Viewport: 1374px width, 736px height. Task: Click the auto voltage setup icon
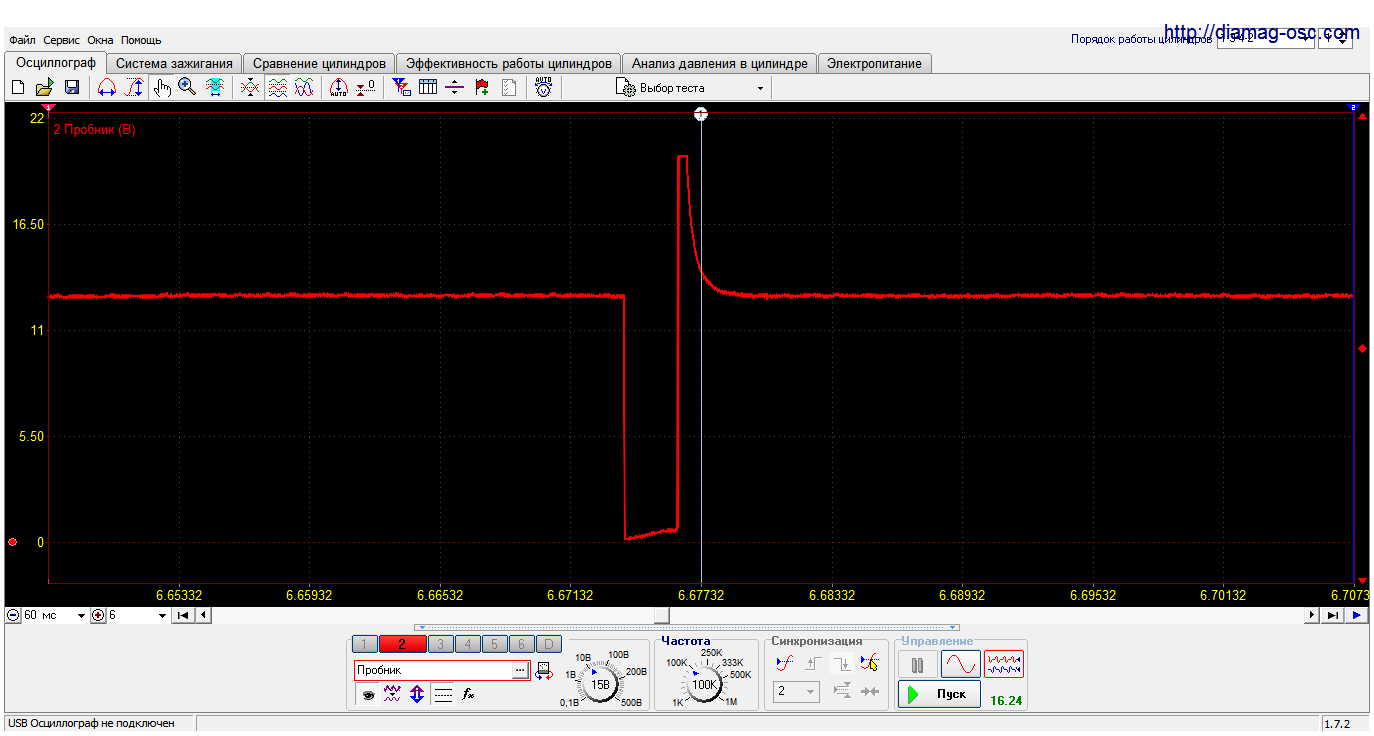(x=543, y=88)
